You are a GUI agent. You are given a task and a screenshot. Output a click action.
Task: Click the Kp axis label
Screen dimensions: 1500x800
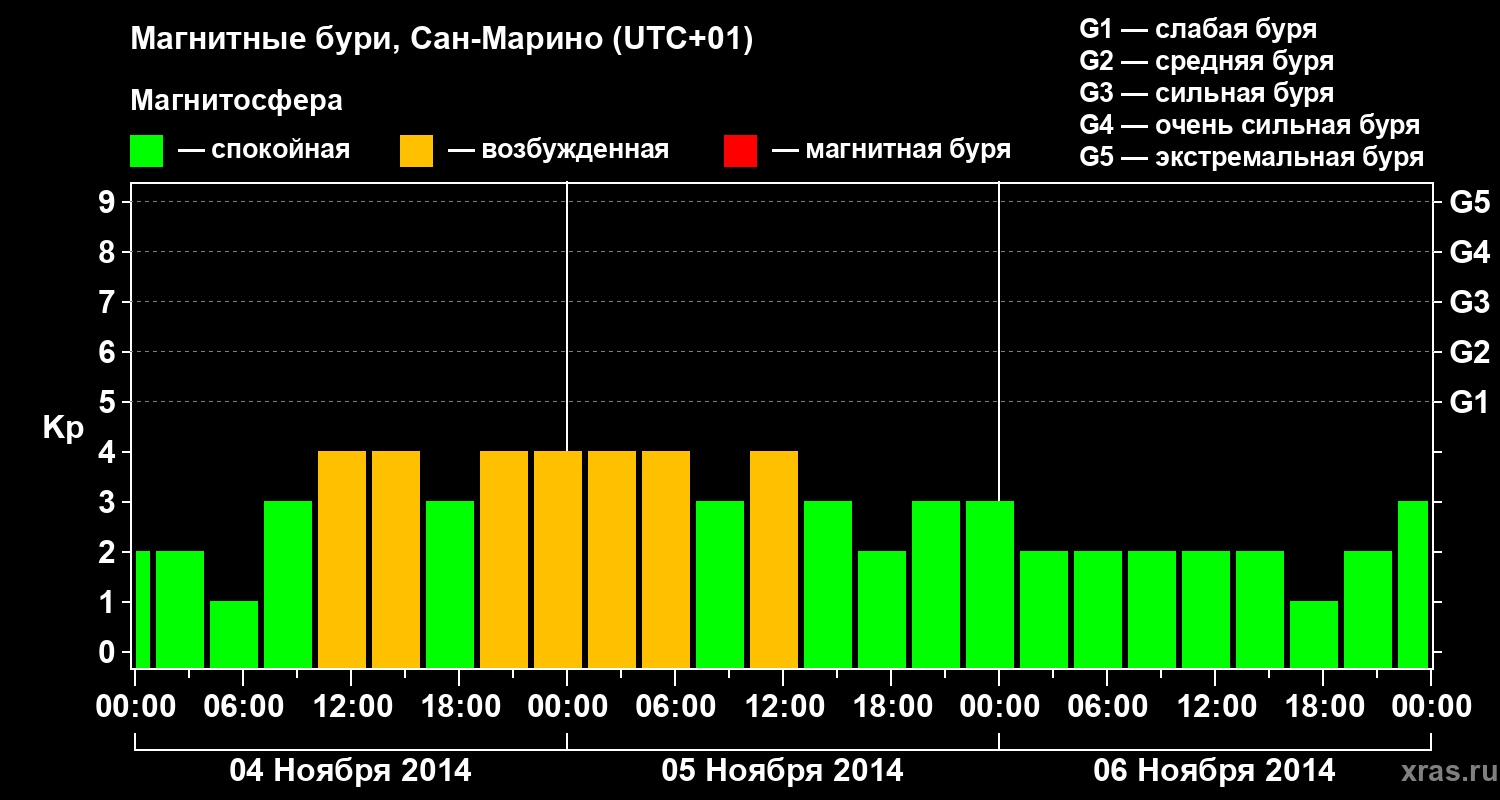tap(63, 428)
